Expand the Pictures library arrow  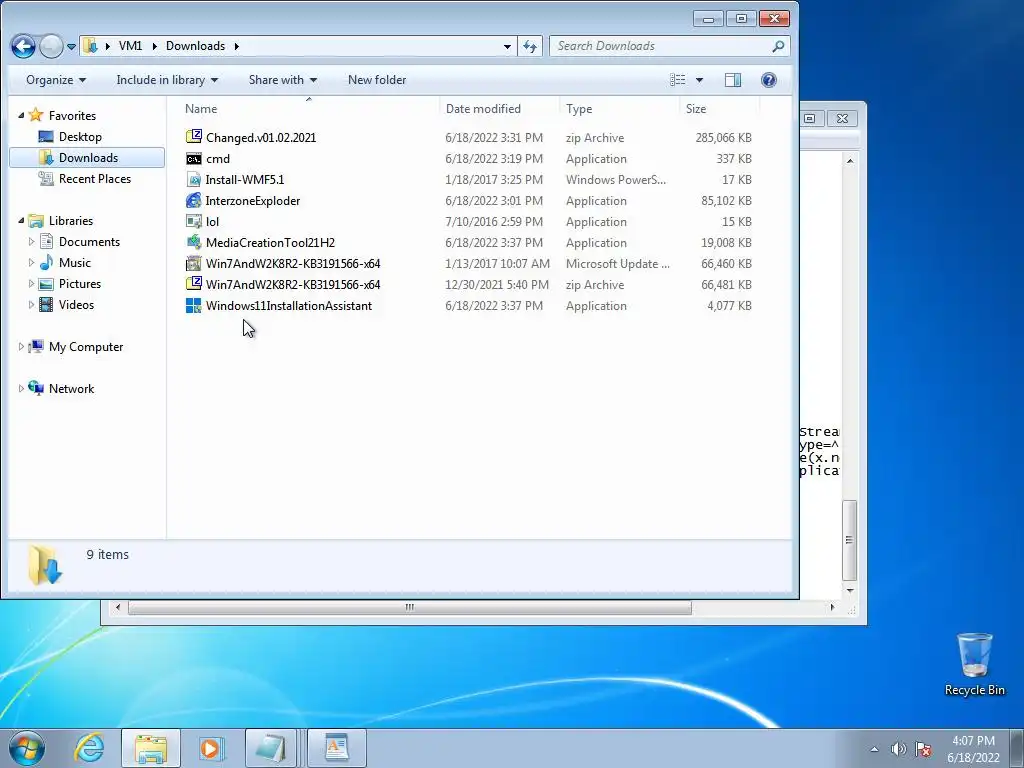pyautogui.click(x=31, y=283)
